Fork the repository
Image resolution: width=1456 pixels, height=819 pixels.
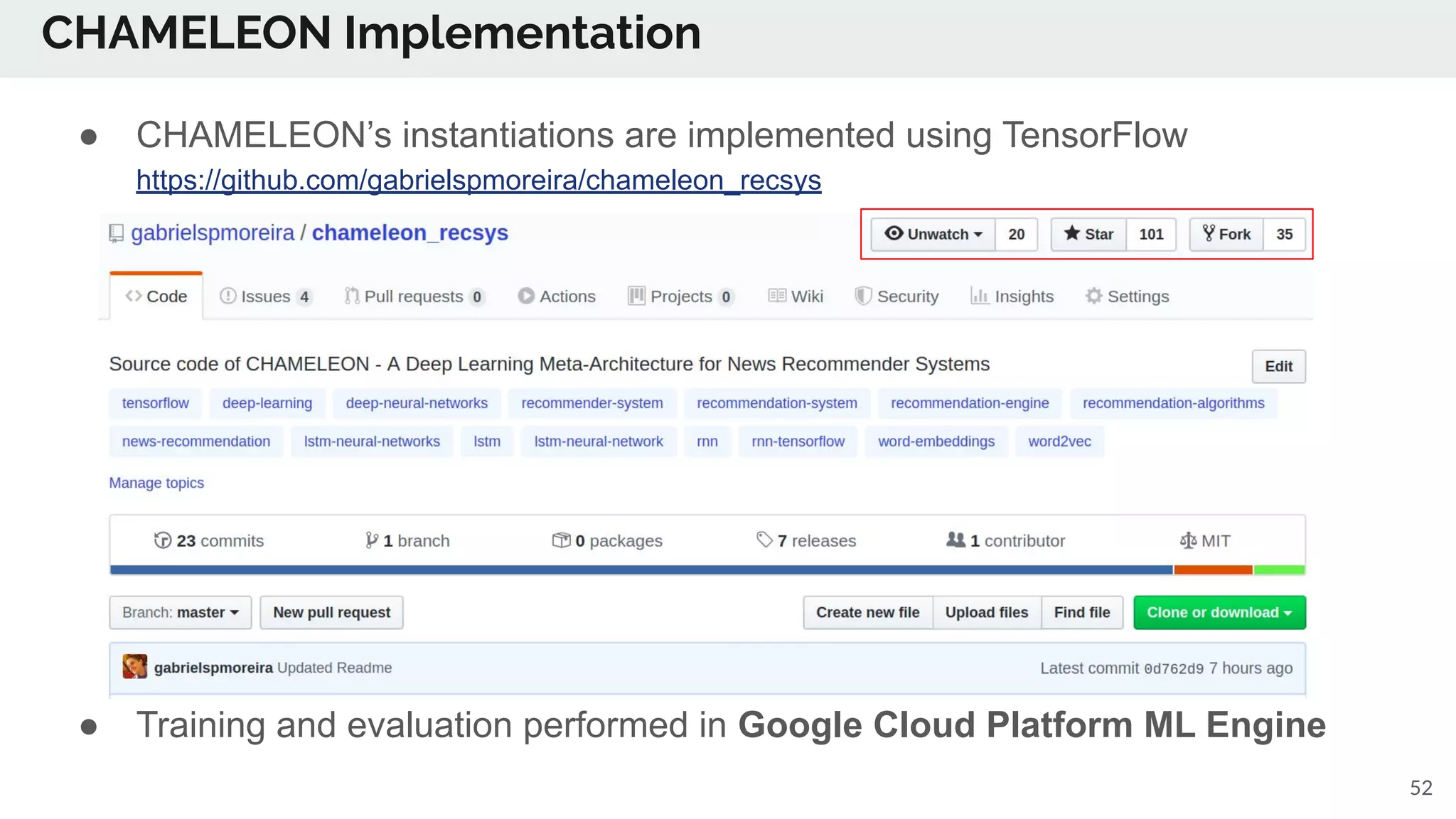click(x=1226, y=234)
